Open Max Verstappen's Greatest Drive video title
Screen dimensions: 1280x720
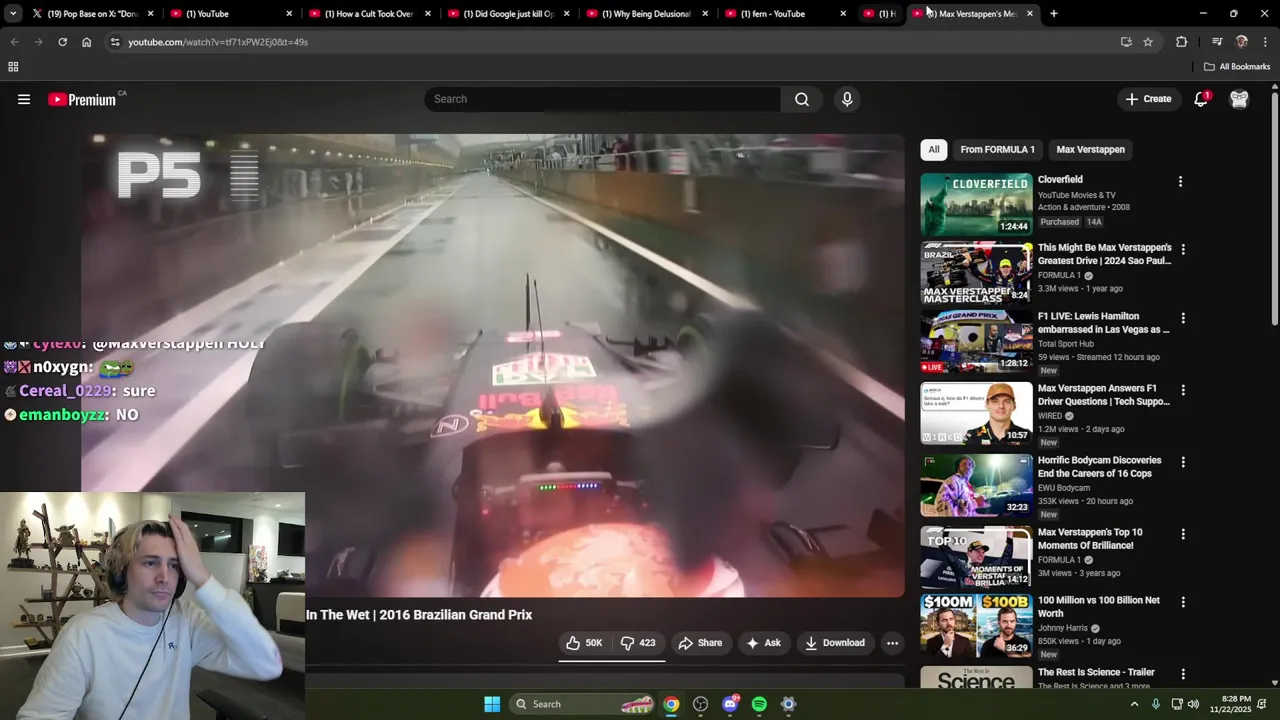coord(1105,254)
